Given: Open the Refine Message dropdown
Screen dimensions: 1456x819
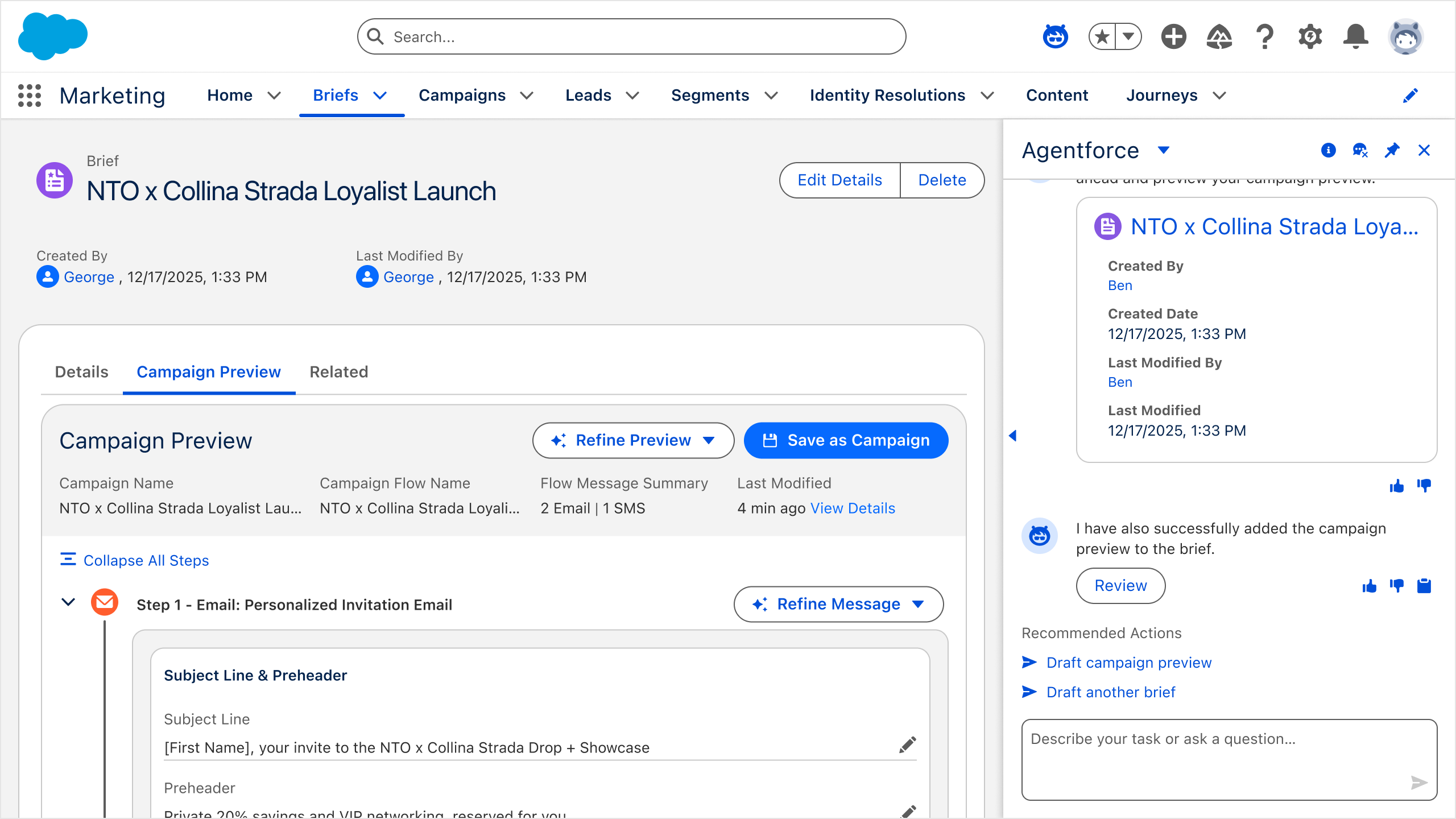Looking at the screenshot, I should 838,604.
